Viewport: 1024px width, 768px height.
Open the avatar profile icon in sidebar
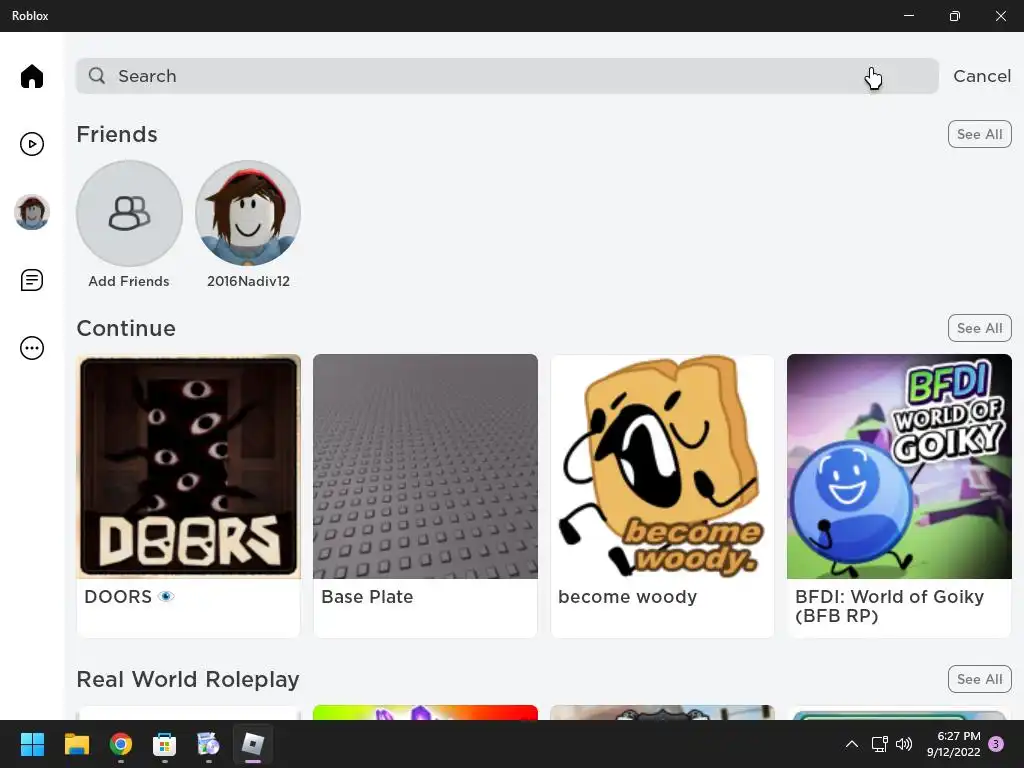click(31, 212)
